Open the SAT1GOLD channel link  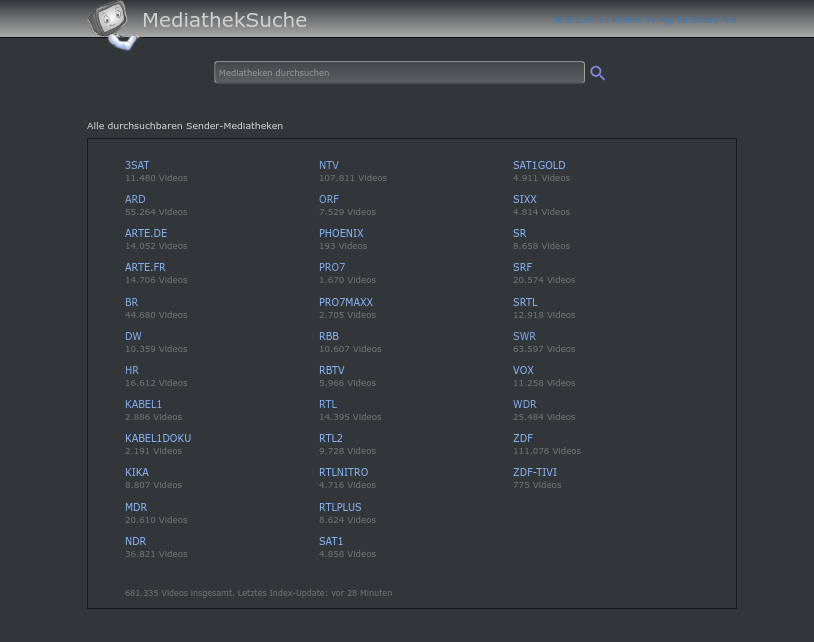[x=539, y=165]
